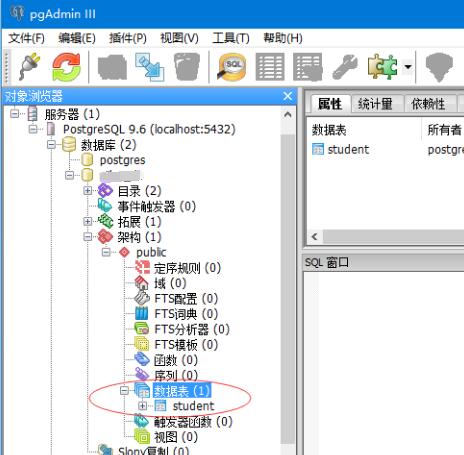Viewport: 464px width, 455px height.
Task: Click the wrench maintenance icon
Action: click(345, 67)
